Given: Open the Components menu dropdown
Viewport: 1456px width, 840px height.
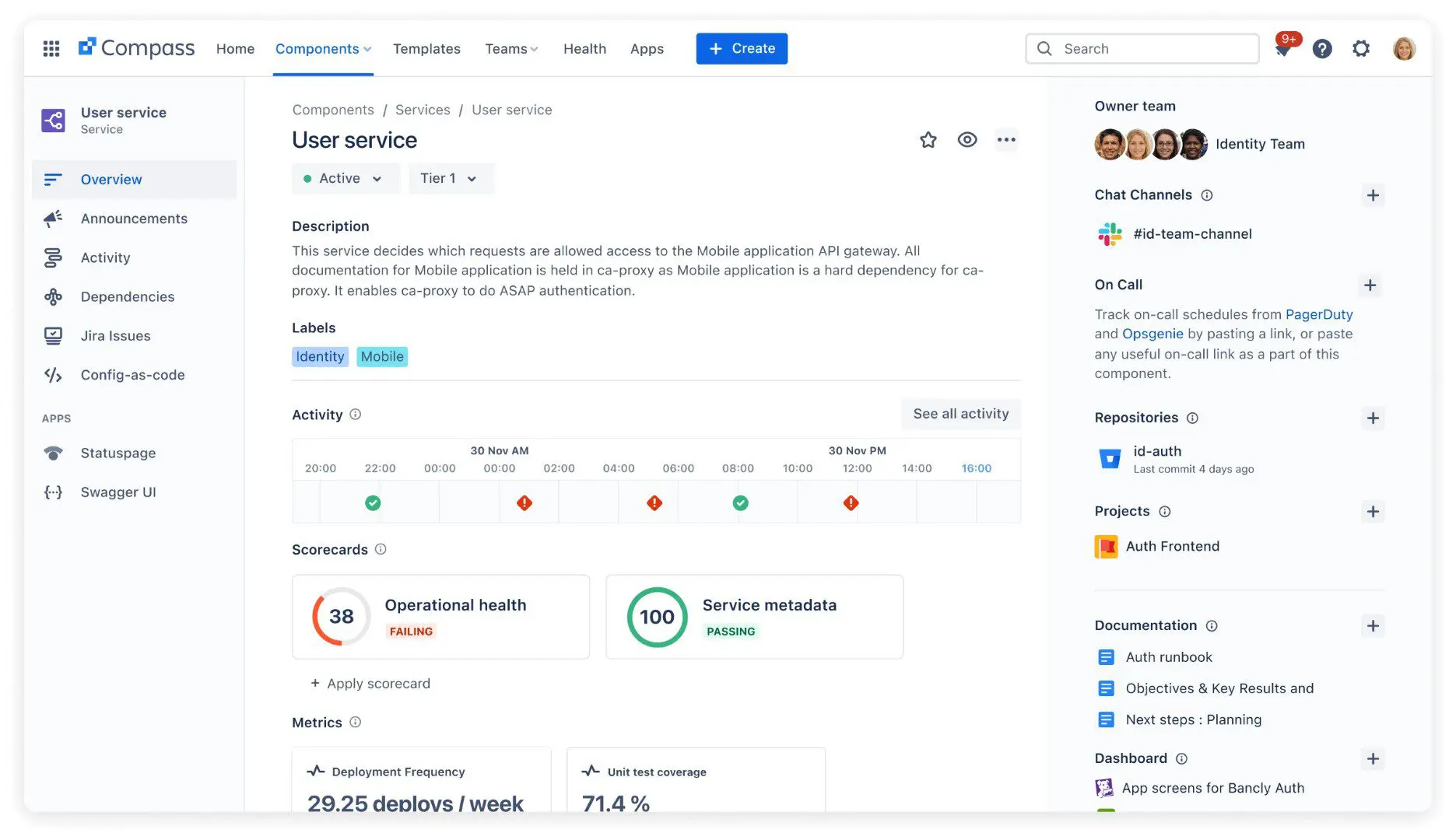Looking at the screenshot, I should click(323, 48).
